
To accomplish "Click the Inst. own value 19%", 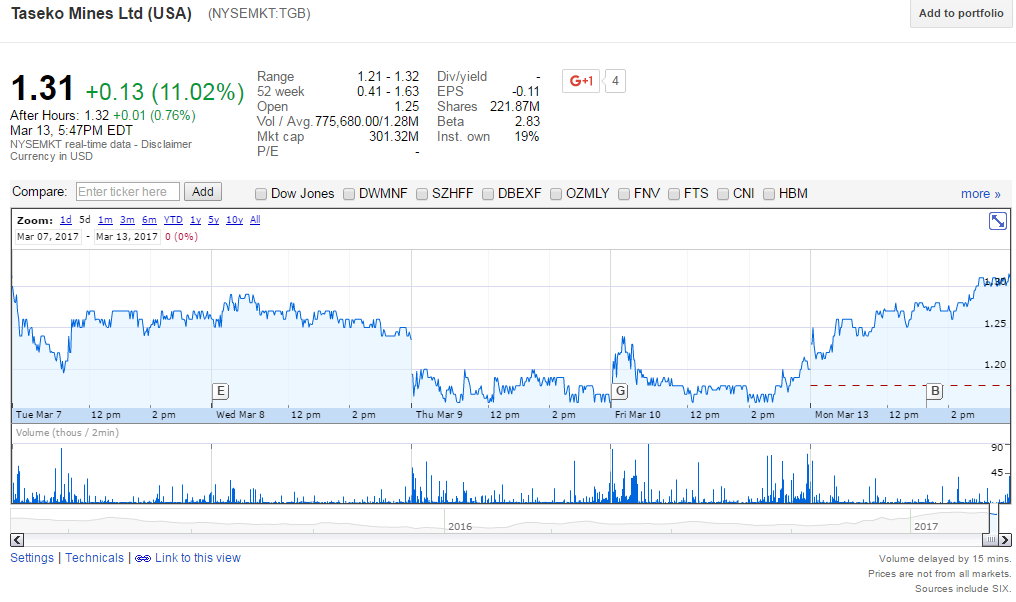I will (527, 136).
